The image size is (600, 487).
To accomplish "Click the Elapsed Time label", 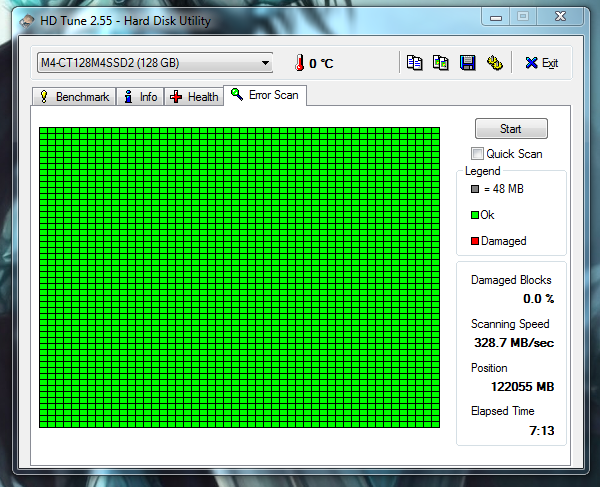I will point(502,411).
